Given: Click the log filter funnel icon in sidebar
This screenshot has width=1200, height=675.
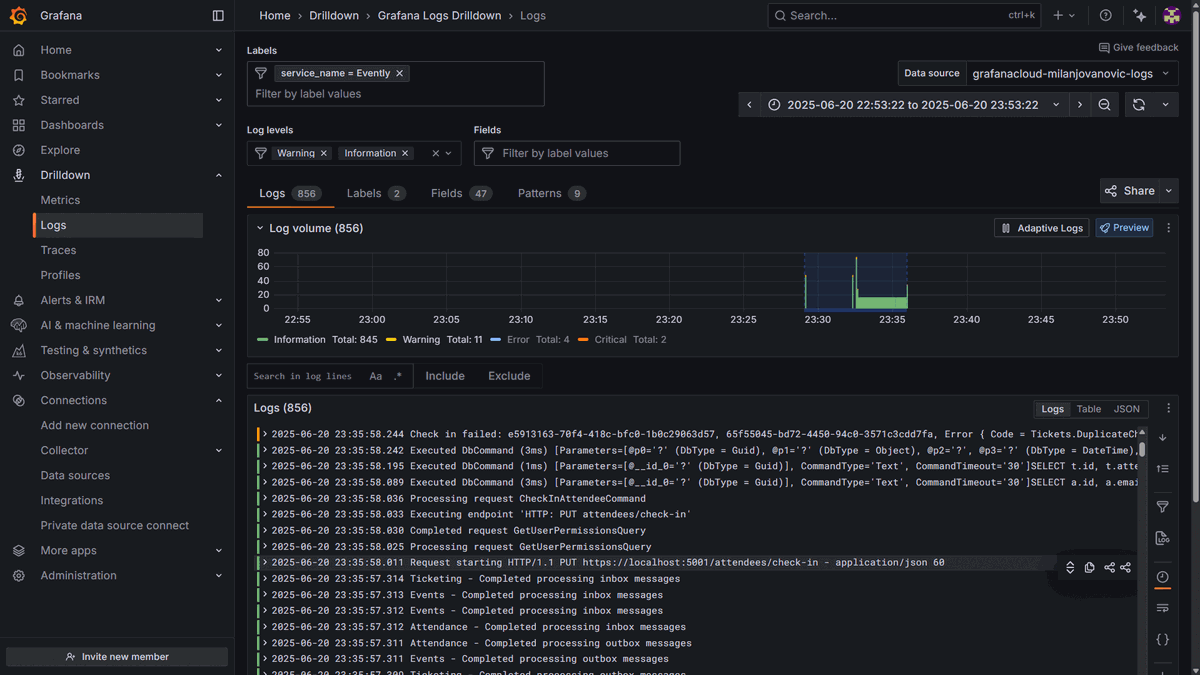Looking at the screenshot, I should 1162,507.
